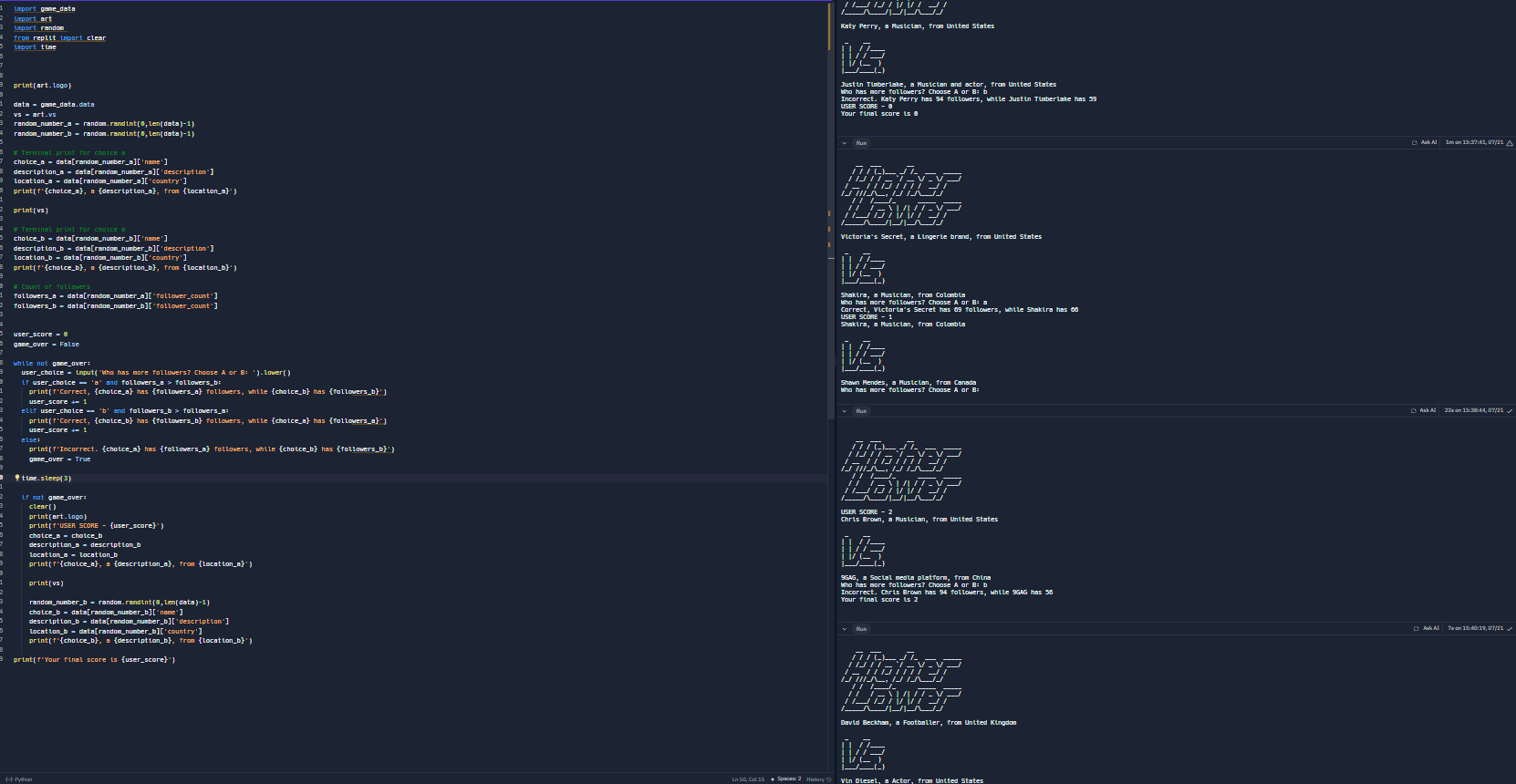The image size is (1516, 784).
Task: Click the editor vertical scrollbar
Action: pyautogui.click(x=829, y=273)
